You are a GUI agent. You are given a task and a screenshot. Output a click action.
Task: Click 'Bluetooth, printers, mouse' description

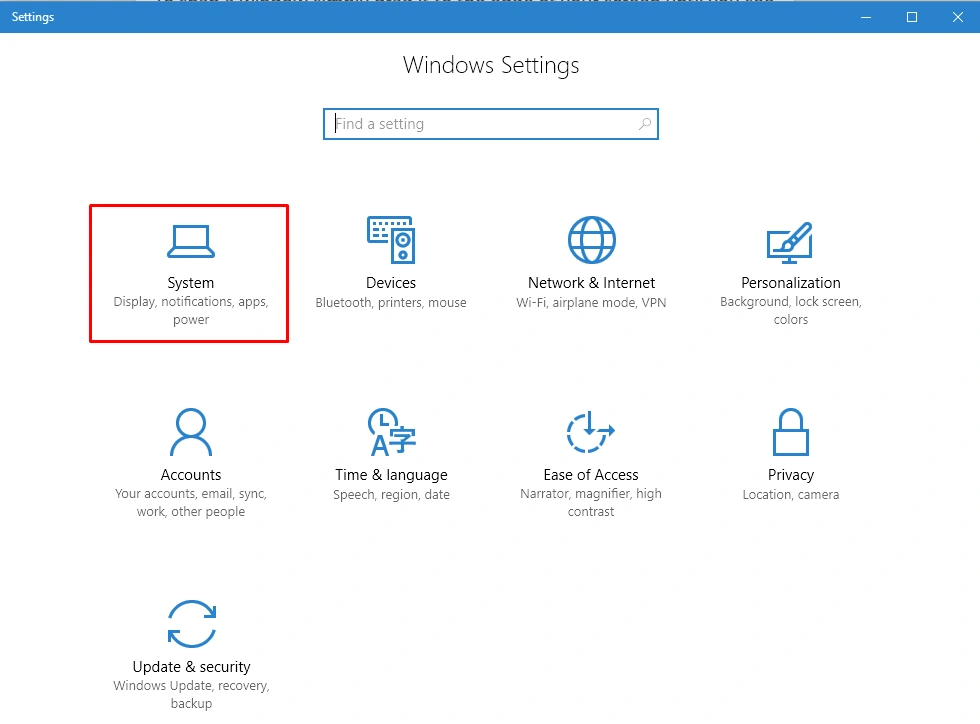click(391, 303)
